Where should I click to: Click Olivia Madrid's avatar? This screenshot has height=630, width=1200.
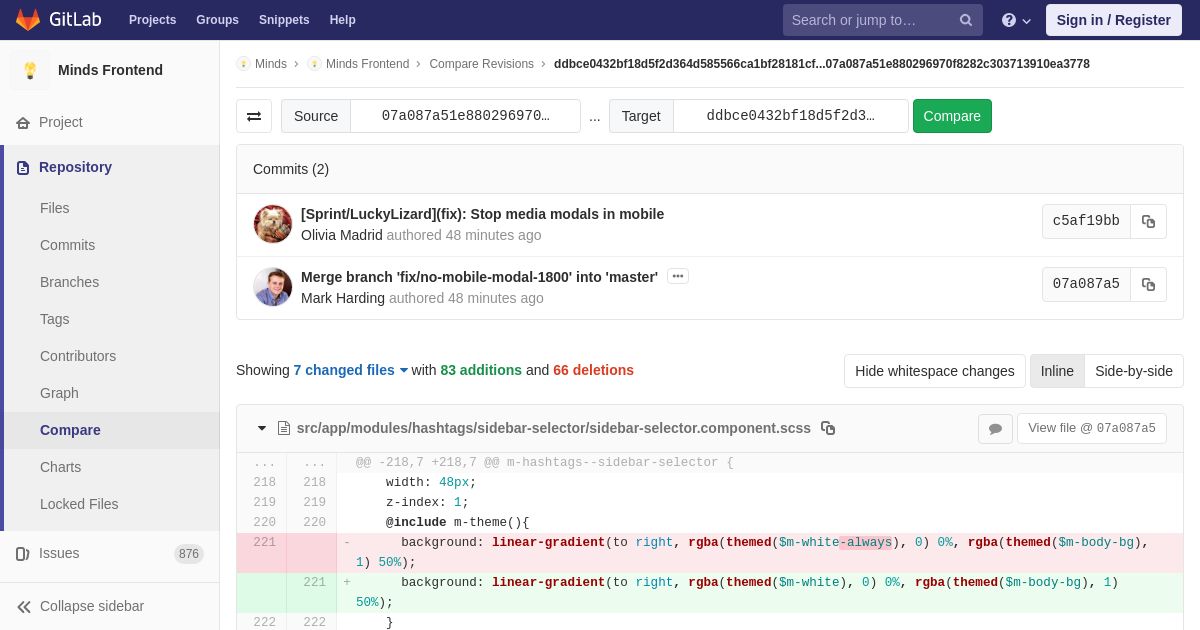[273, 224]
